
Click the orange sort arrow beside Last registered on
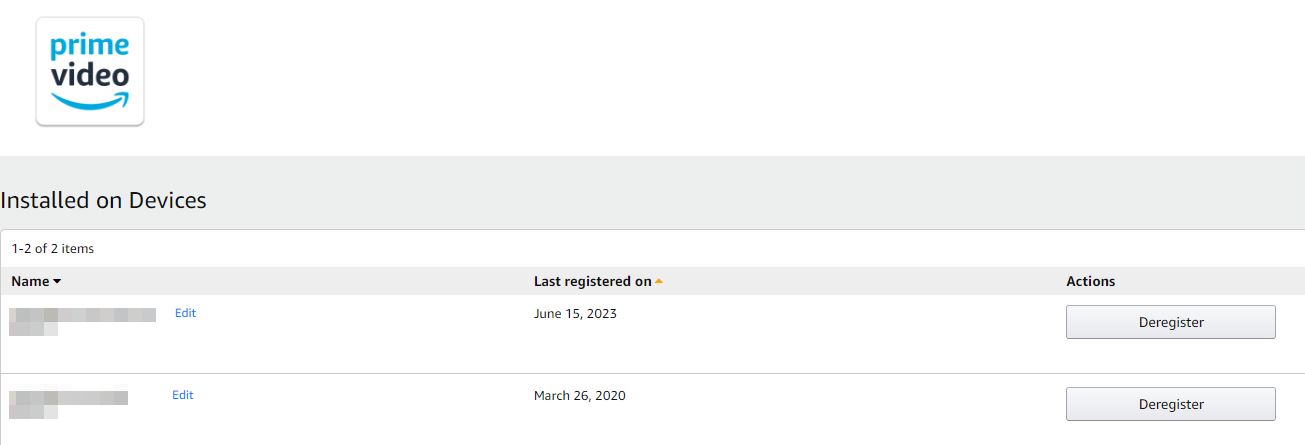(x=659, y=282)
